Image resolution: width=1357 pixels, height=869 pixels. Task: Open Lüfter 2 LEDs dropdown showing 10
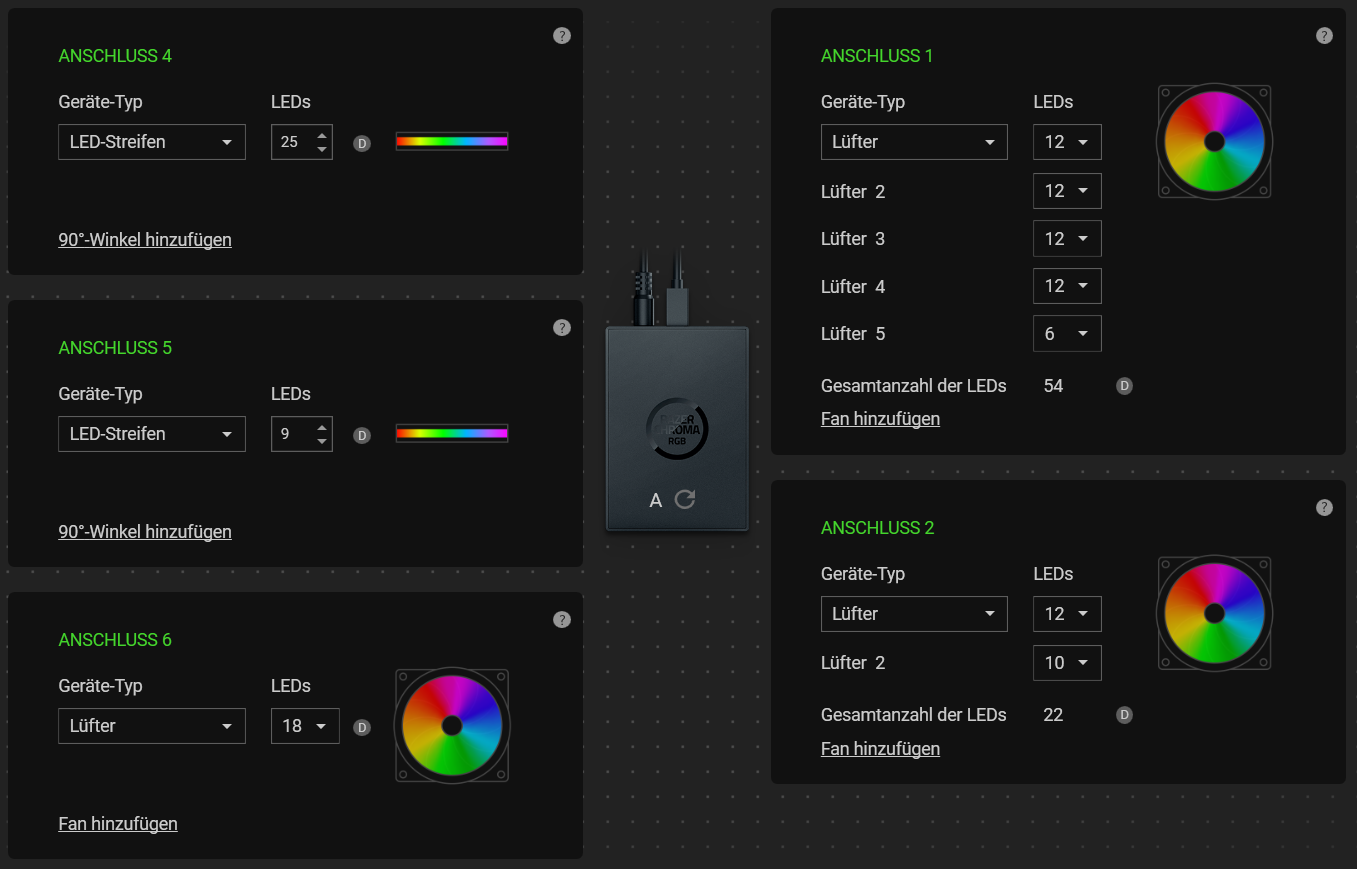tap(1067, 663)
